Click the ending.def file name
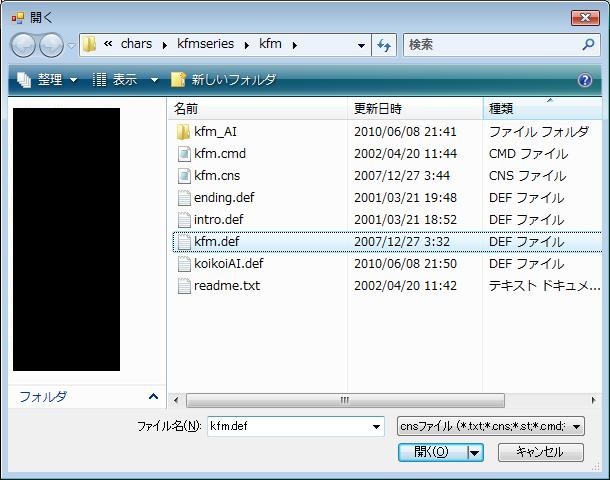The image size is (610, 480). (x=224, y=198)
